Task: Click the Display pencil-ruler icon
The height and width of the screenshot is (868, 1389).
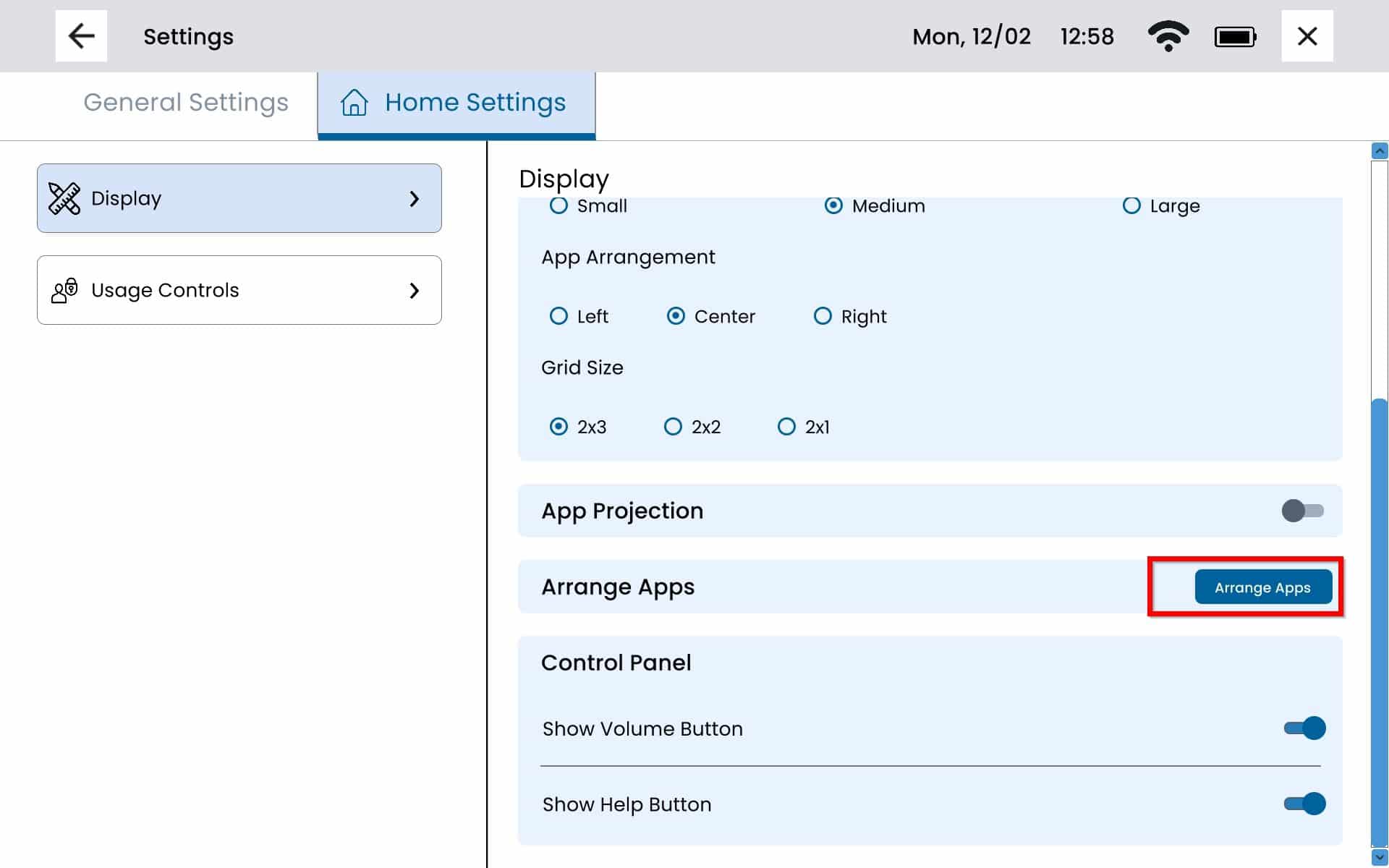Action: [64, 198]
